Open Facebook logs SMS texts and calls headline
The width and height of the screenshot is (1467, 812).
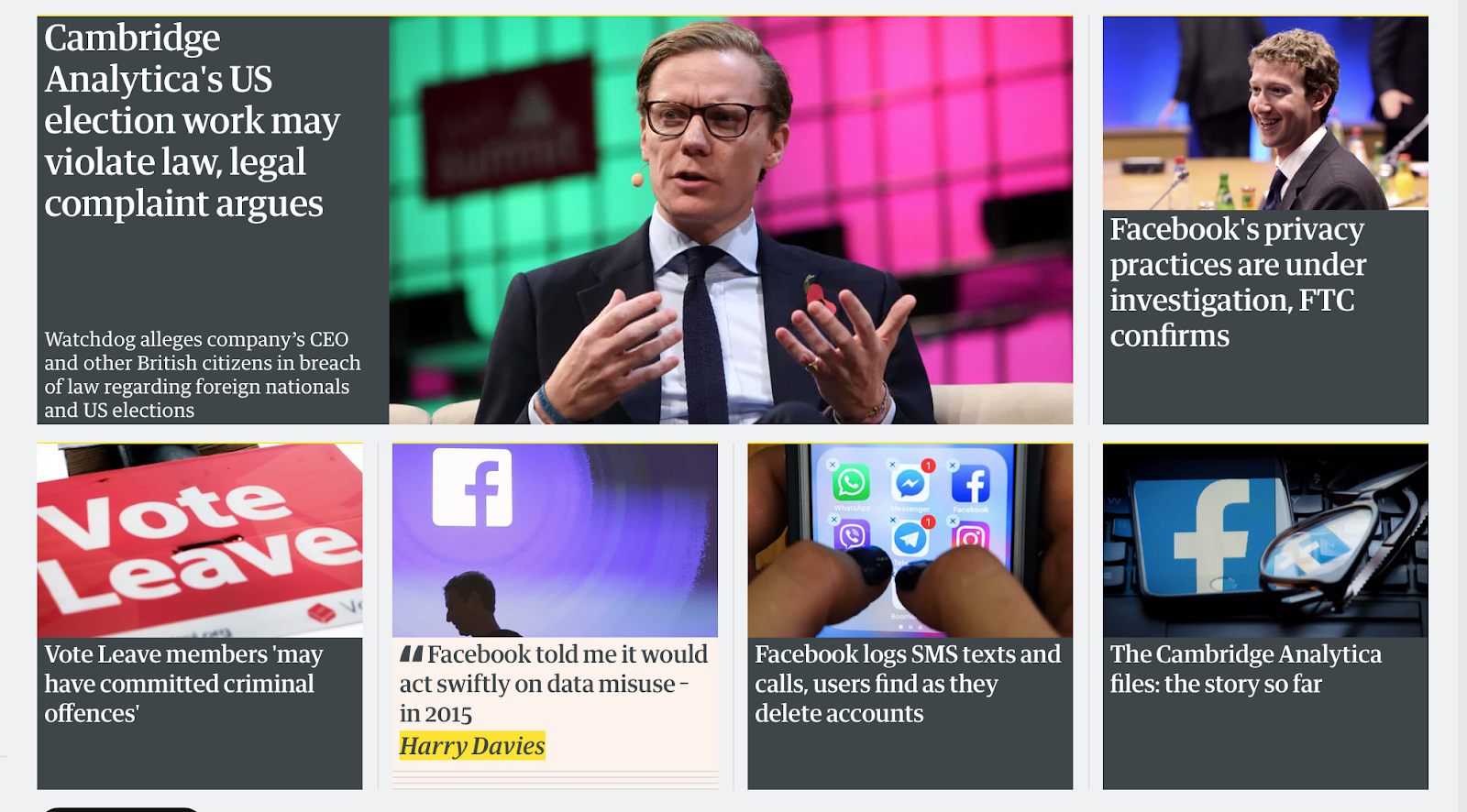pos(908,684)
